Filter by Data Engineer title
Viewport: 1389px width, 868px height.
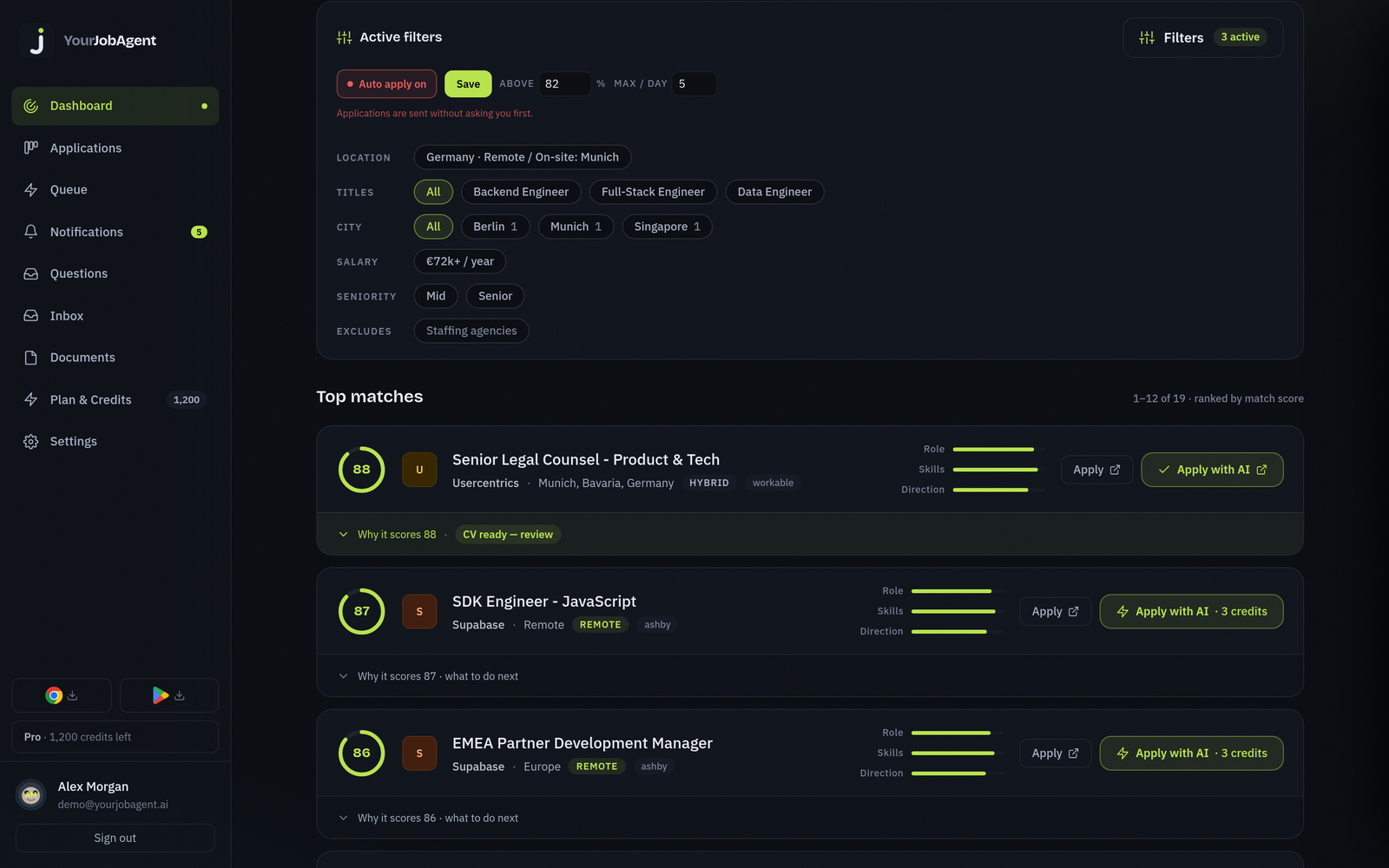(774, 192)
